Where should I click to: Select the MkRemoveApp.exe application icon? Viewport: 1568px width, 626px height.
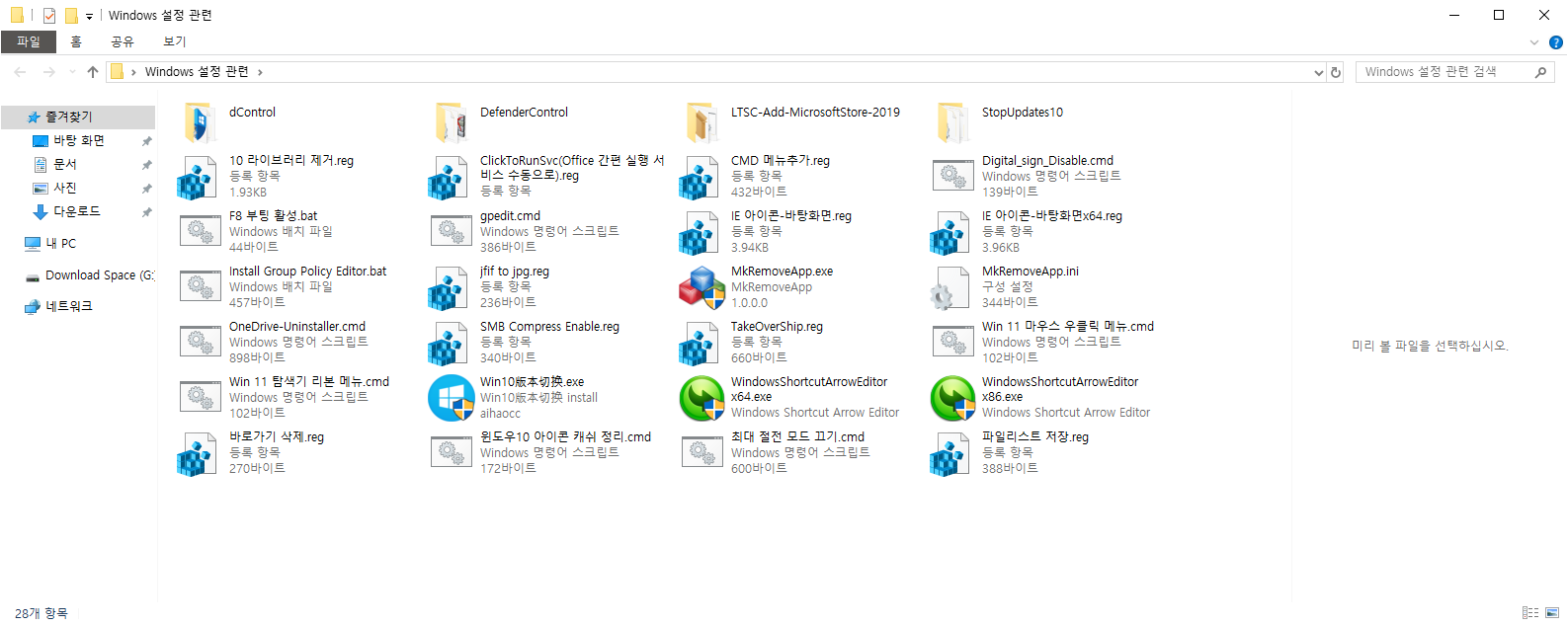702,287
